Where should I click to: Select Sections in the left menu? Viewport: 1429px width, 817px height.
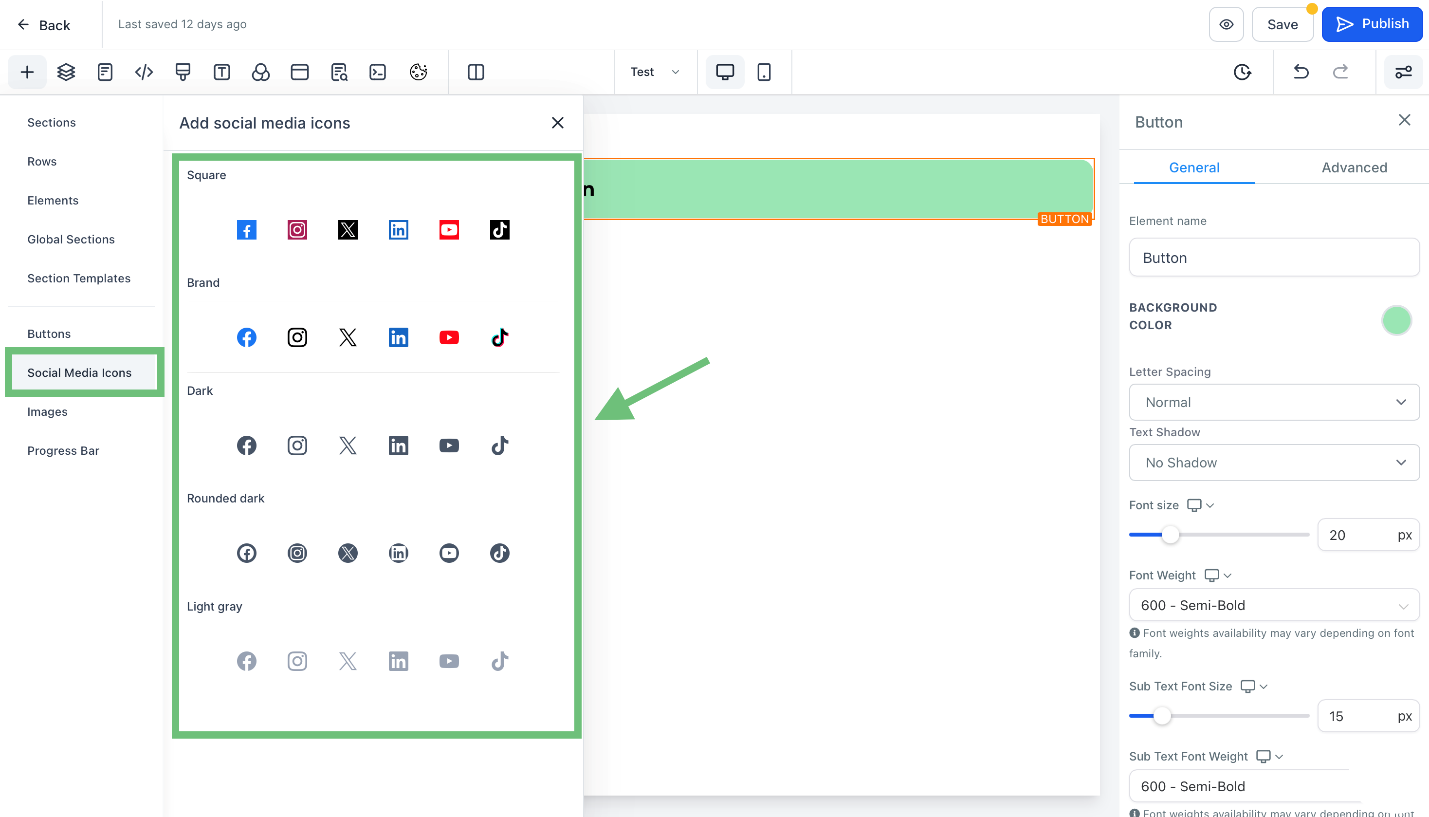(52, 122)
